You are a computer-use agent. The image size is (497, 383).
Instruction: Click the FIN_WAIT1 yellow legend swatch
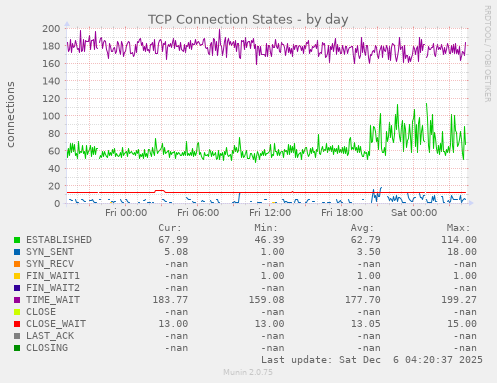pyautogui.click(x=17, y=276)
